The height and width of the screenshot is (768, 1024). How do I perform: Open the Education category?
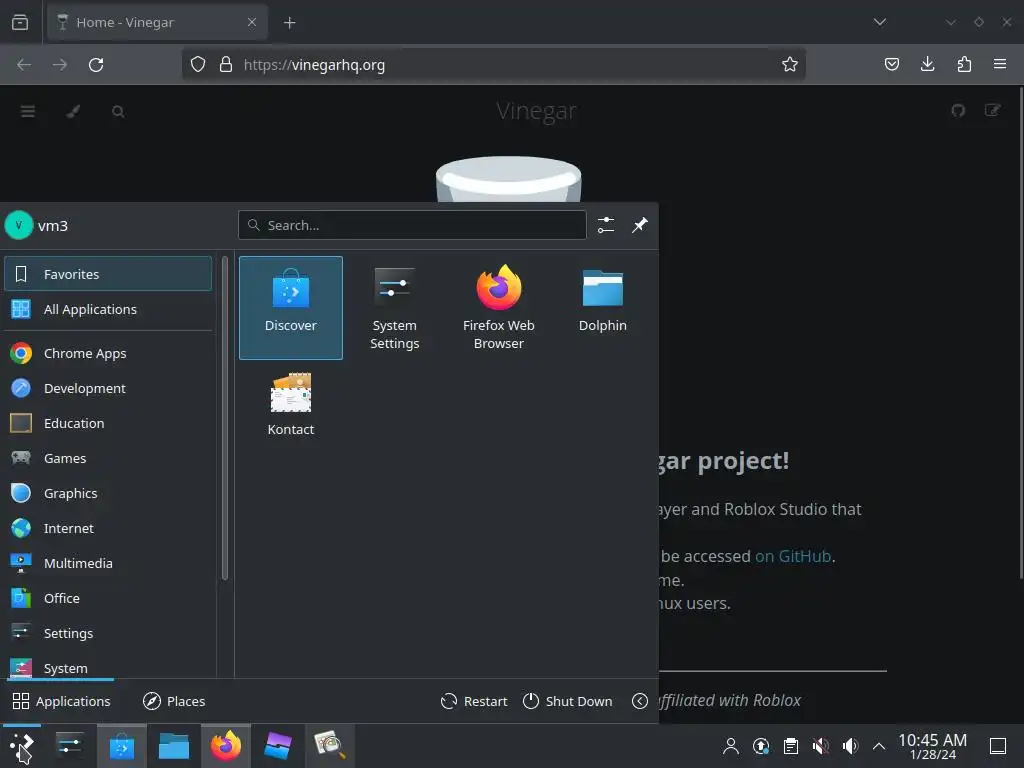click(x=108, y=423)
